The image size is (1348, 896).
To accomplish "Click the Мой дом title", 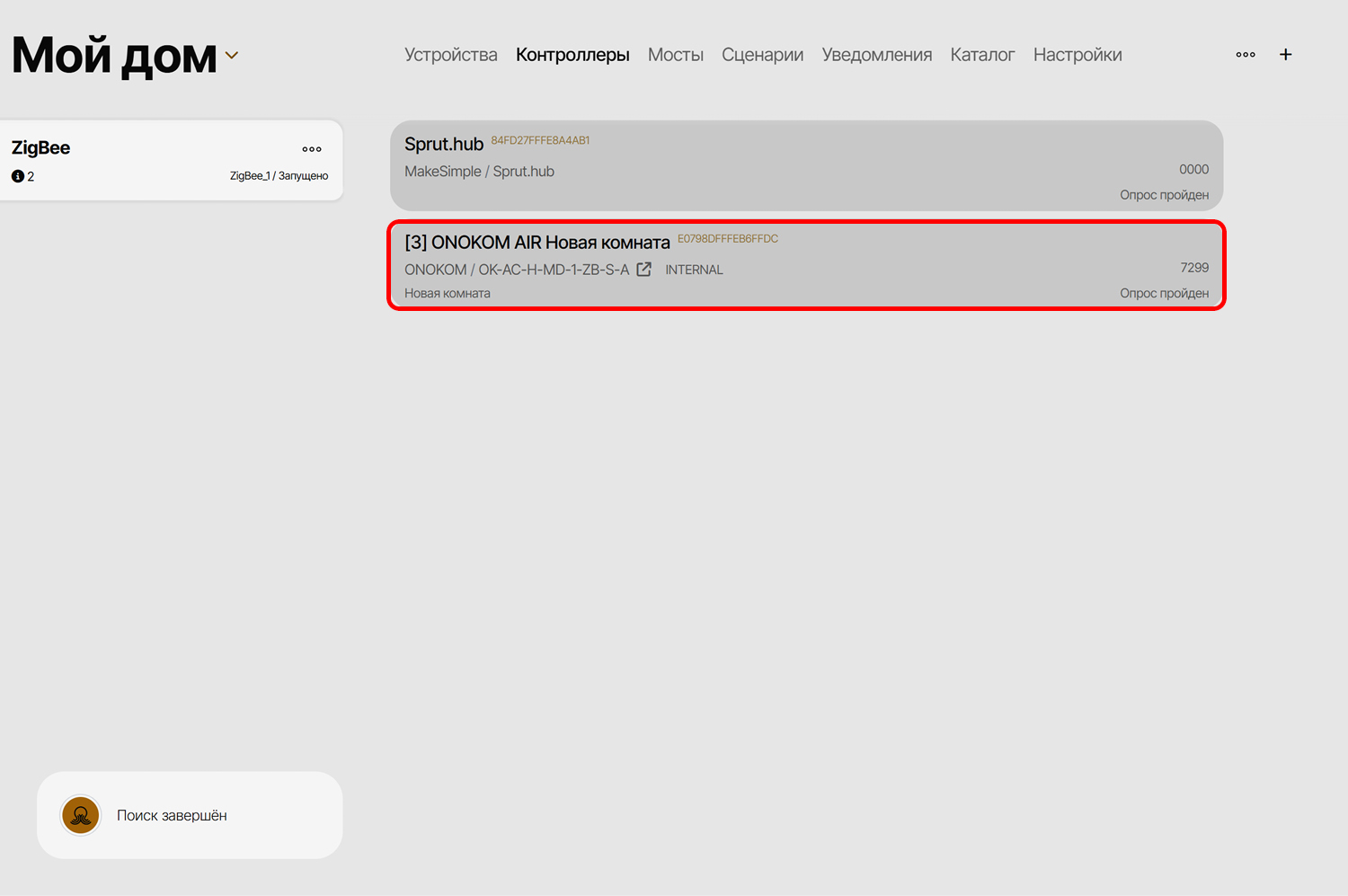I will pyautogui.click(x=114, y=56).
